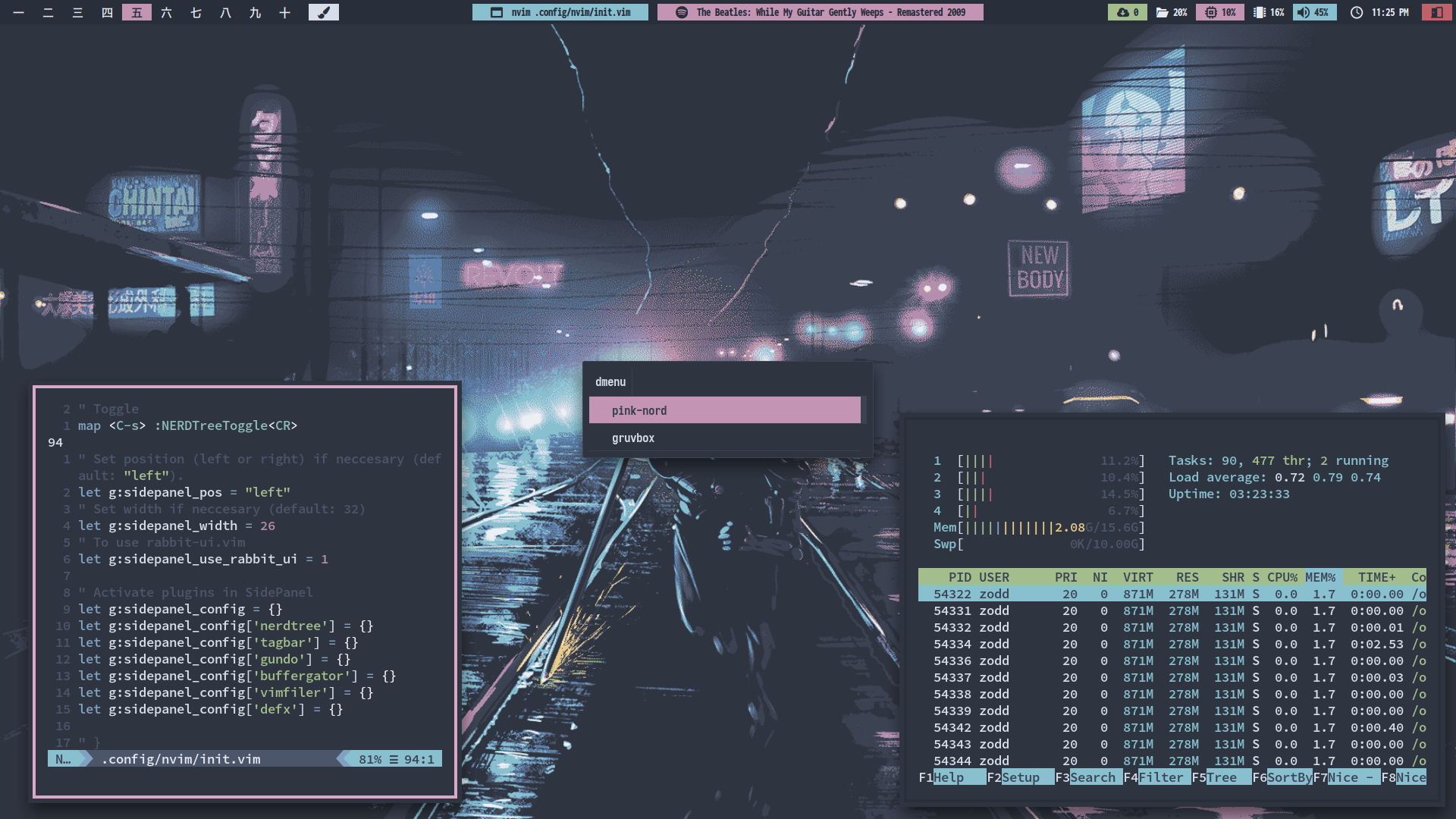Switch to workspace 十
1456x819 pixels.
(284, 12)
